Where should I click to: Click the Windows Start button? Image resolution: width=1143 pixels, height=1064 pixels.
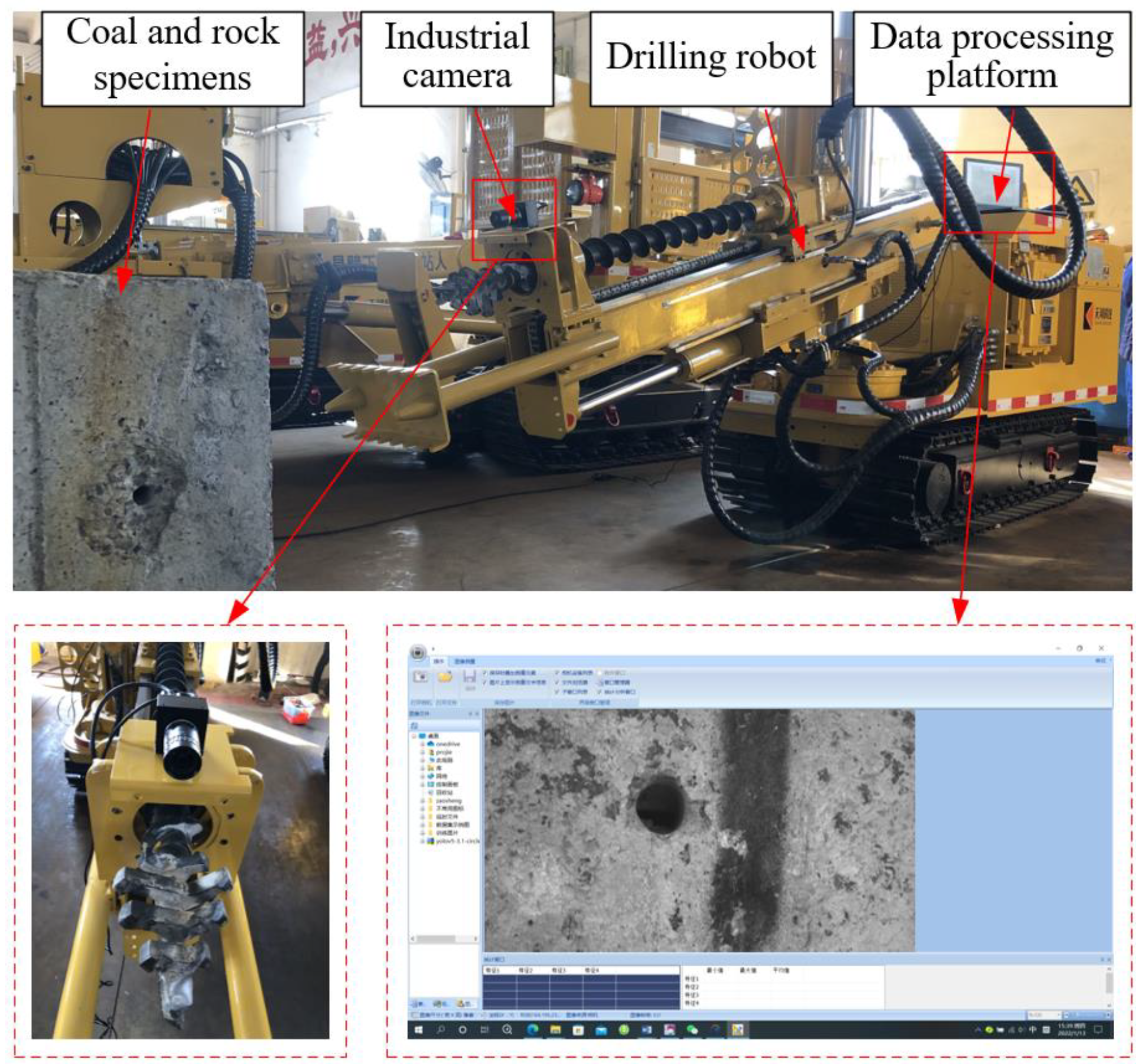click(x=418, y=1030)
